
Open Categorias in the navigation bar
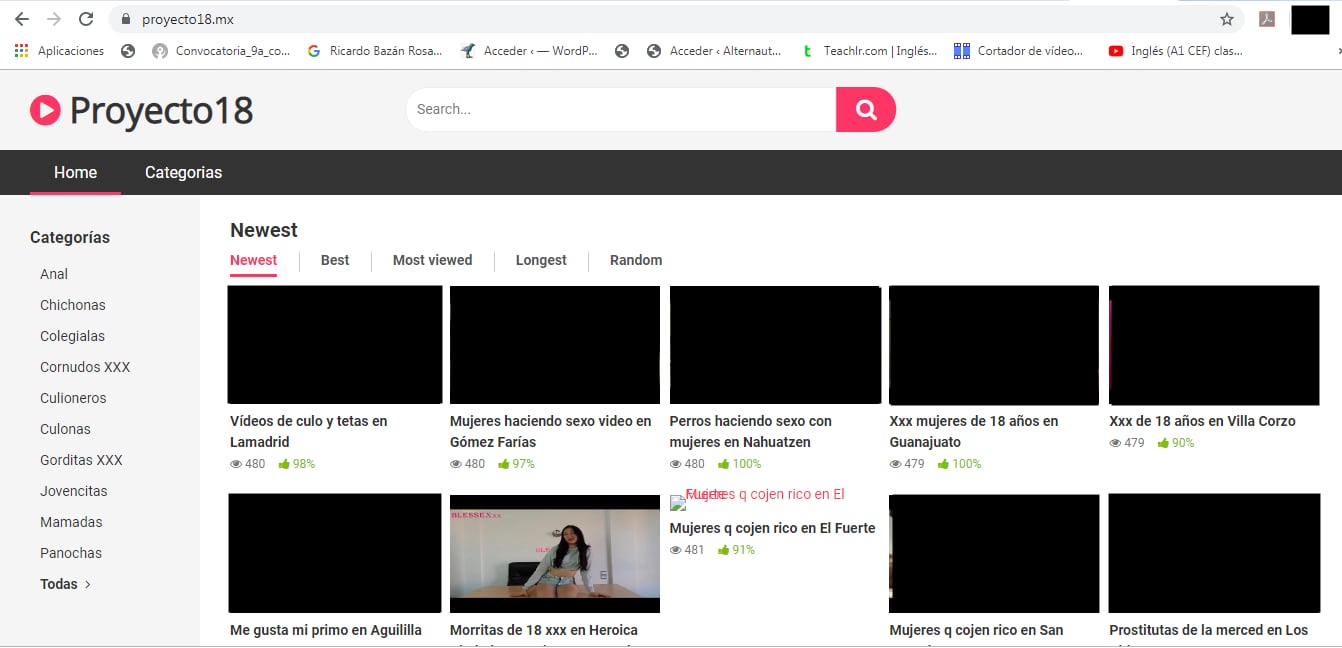point(183,172)
